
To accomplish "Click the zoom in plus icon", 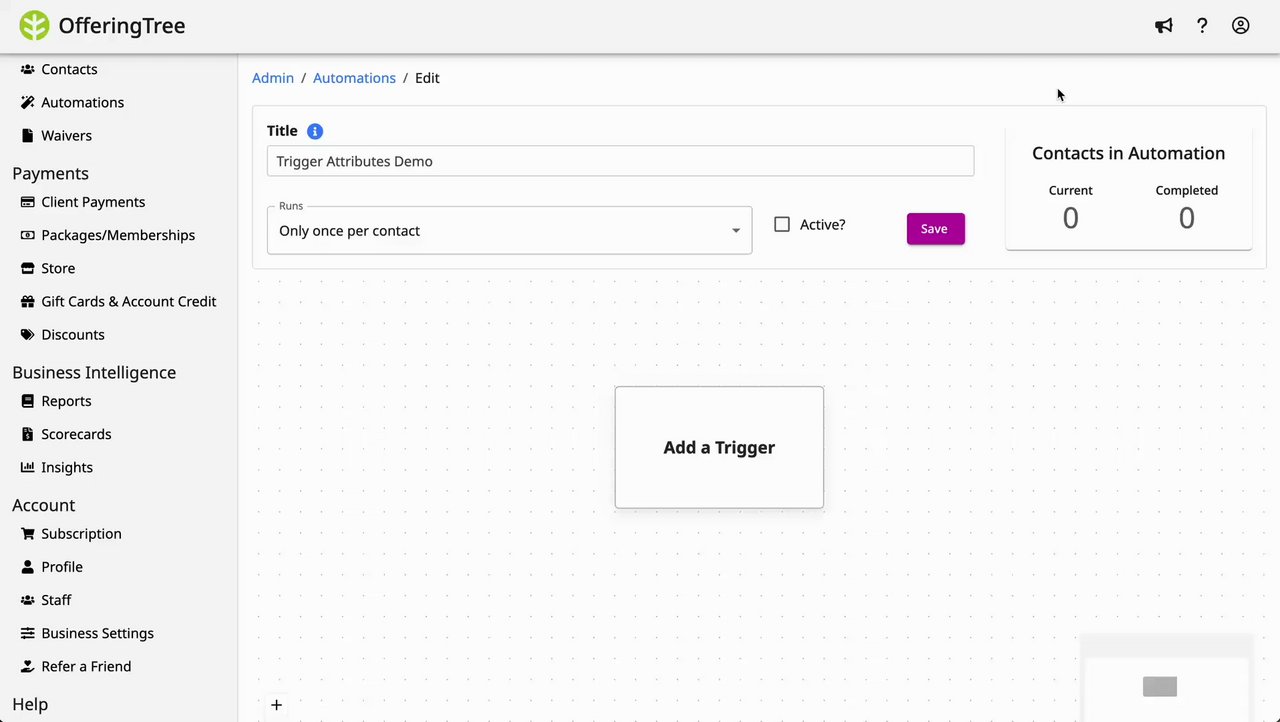I will pyautogui.click(x=277, y=705).
